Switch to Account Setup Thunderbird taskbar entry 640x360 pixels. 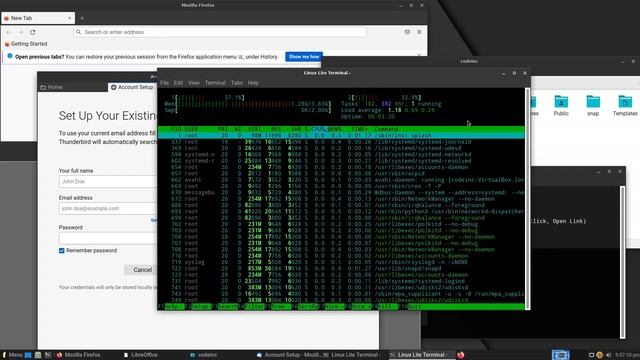click(288, 355)
